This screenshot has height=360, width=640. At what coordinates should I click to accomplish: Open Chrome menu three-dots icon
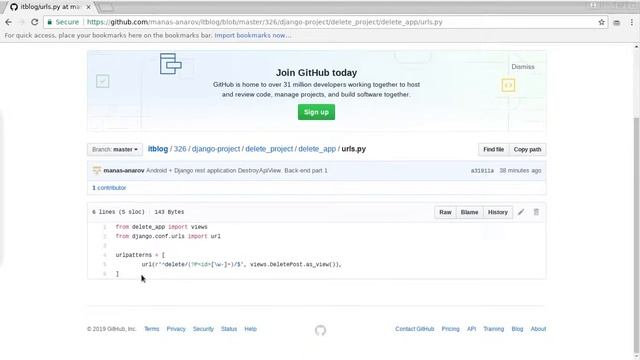click(631, 22)
